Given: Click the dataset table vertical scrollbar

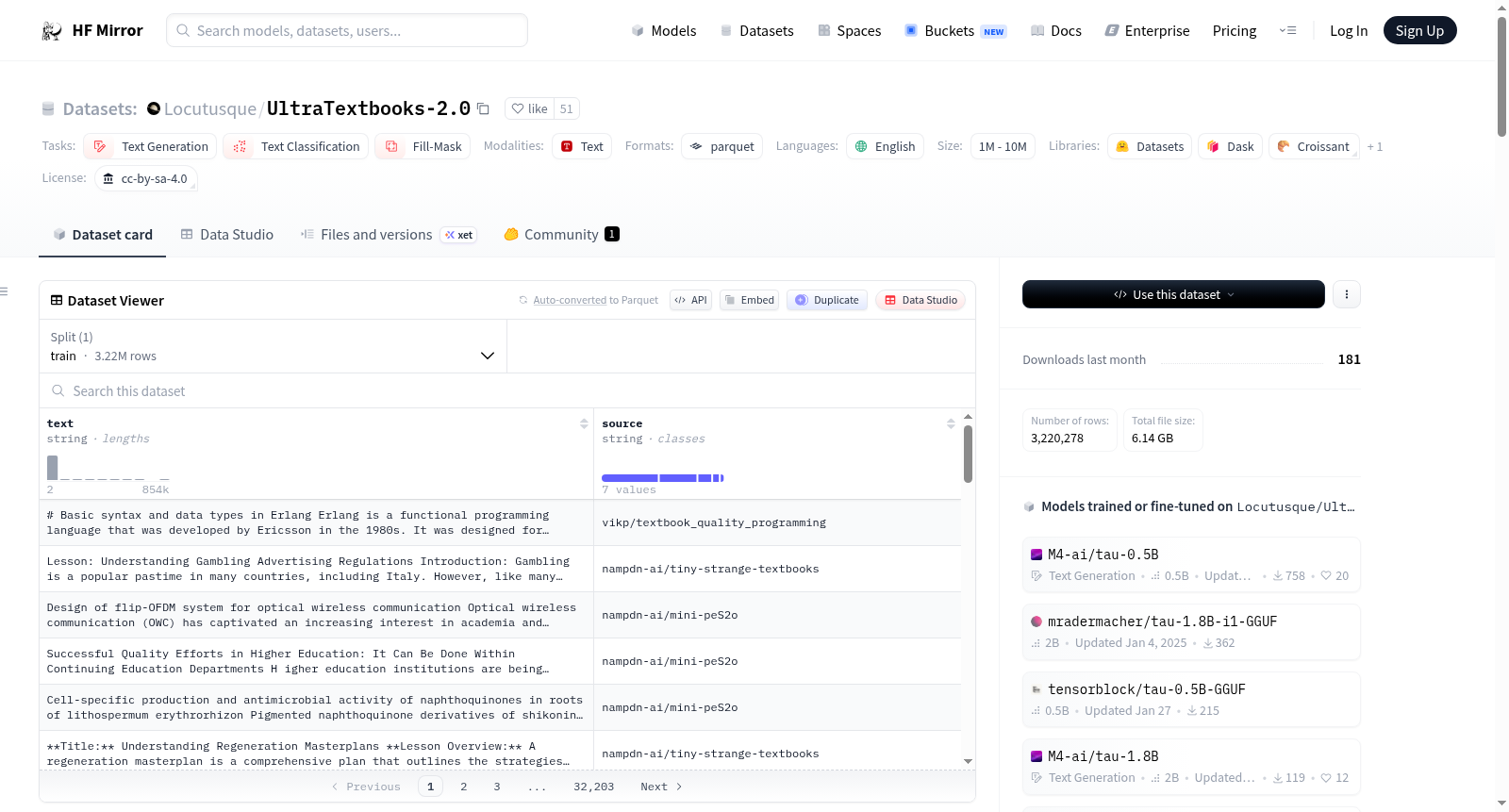Looking at the screenshot, I should pyautogui.click(x=968, y=454).
